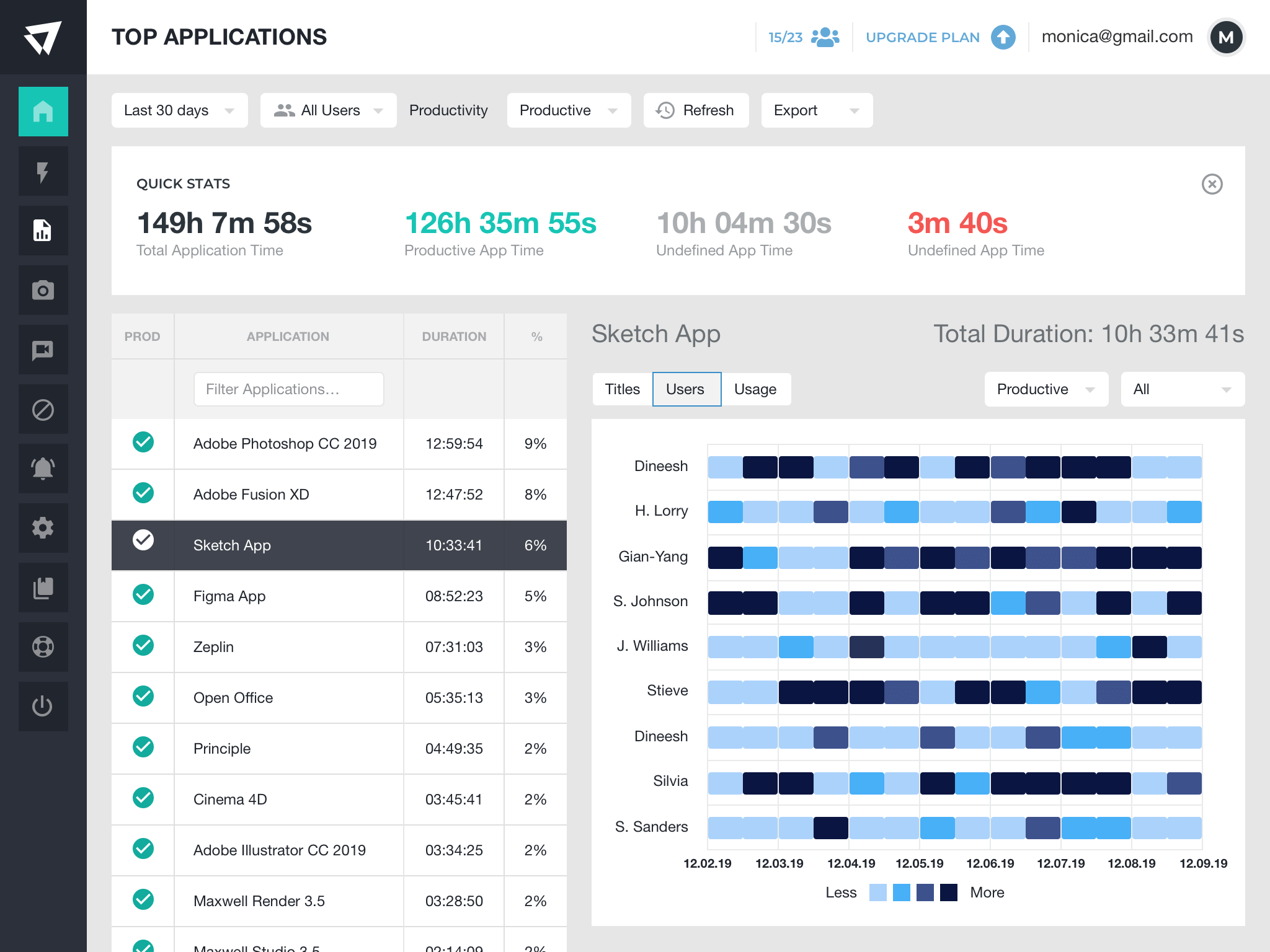Switch to the Titles tab
The image size is (1270, 952).
point(621,389)
